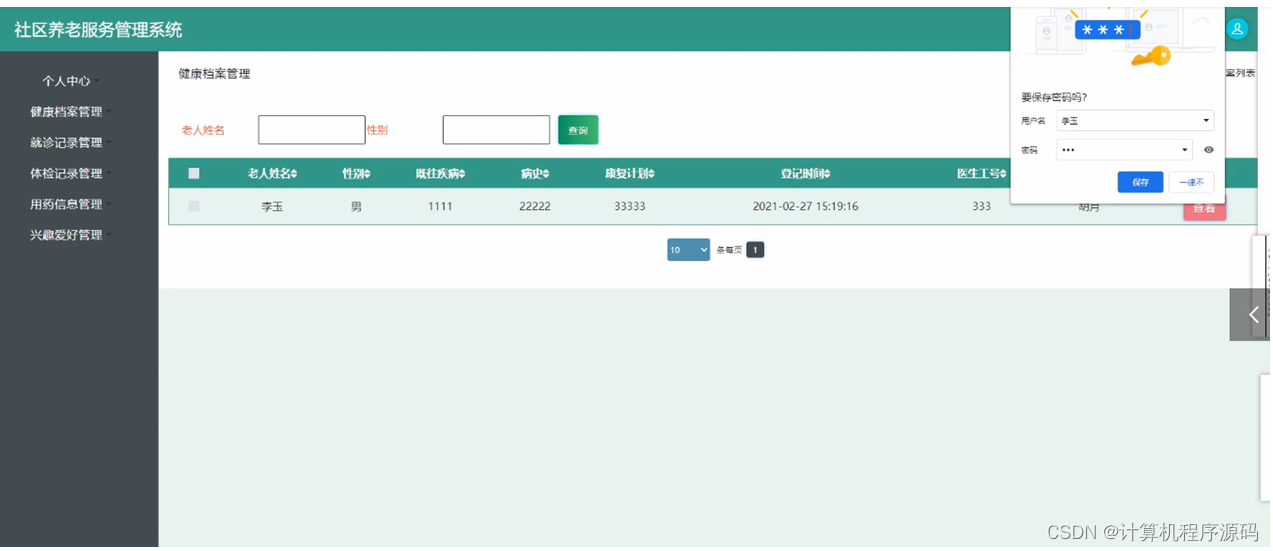Open the 用户名 dropdown in save-password popup
The height and width of the screenshot is (551, 1273).
1135,120
